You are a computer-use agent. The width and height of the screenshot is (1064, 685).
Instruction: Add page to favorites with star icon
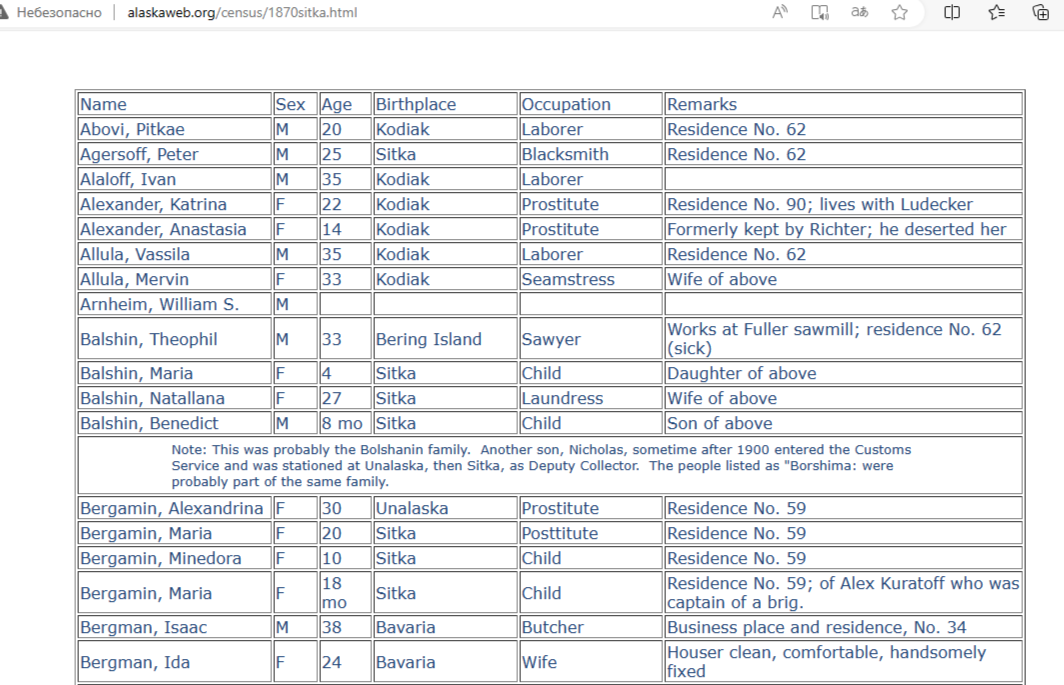click(900, 12)
